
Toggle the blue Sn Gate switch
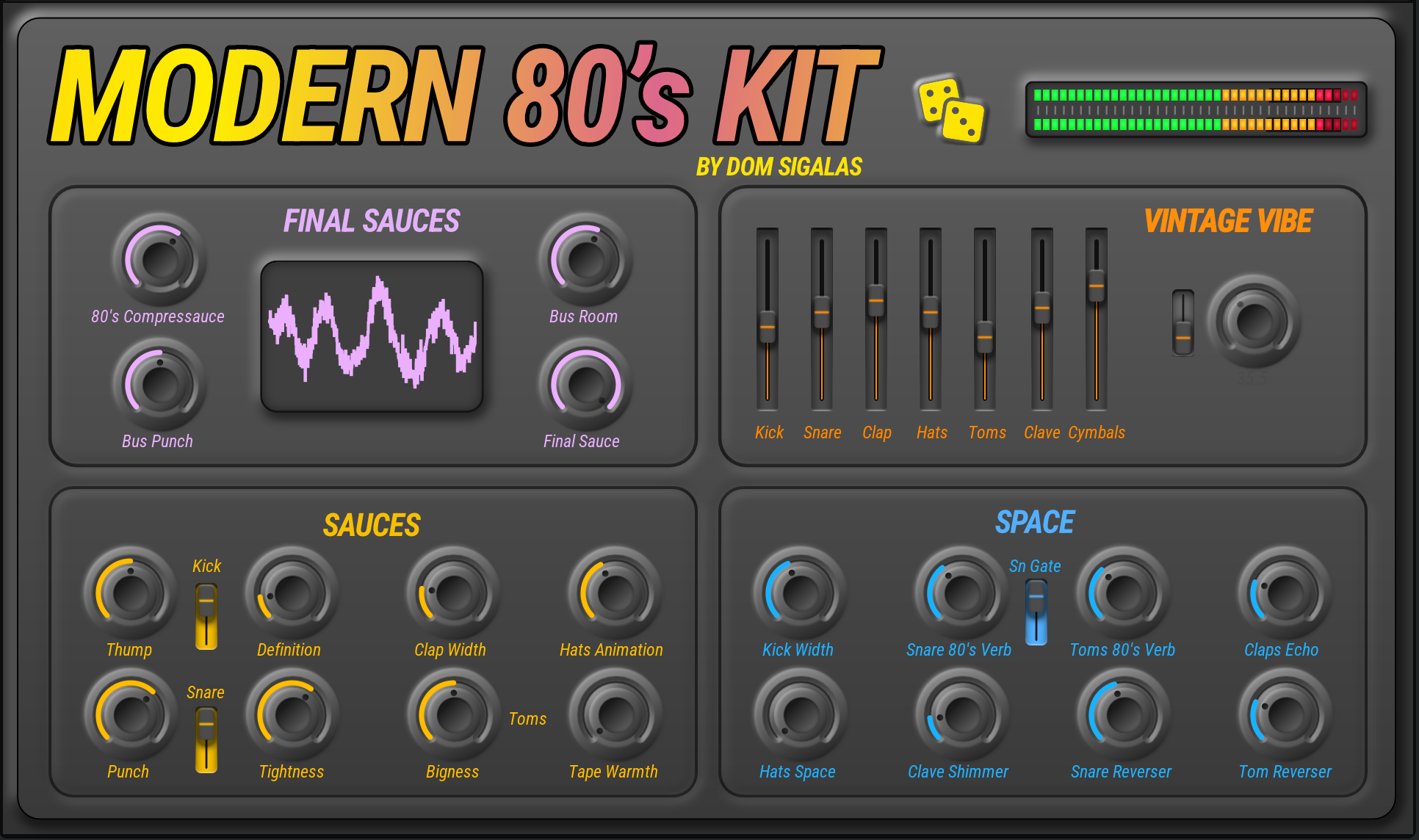(1036, 612)
